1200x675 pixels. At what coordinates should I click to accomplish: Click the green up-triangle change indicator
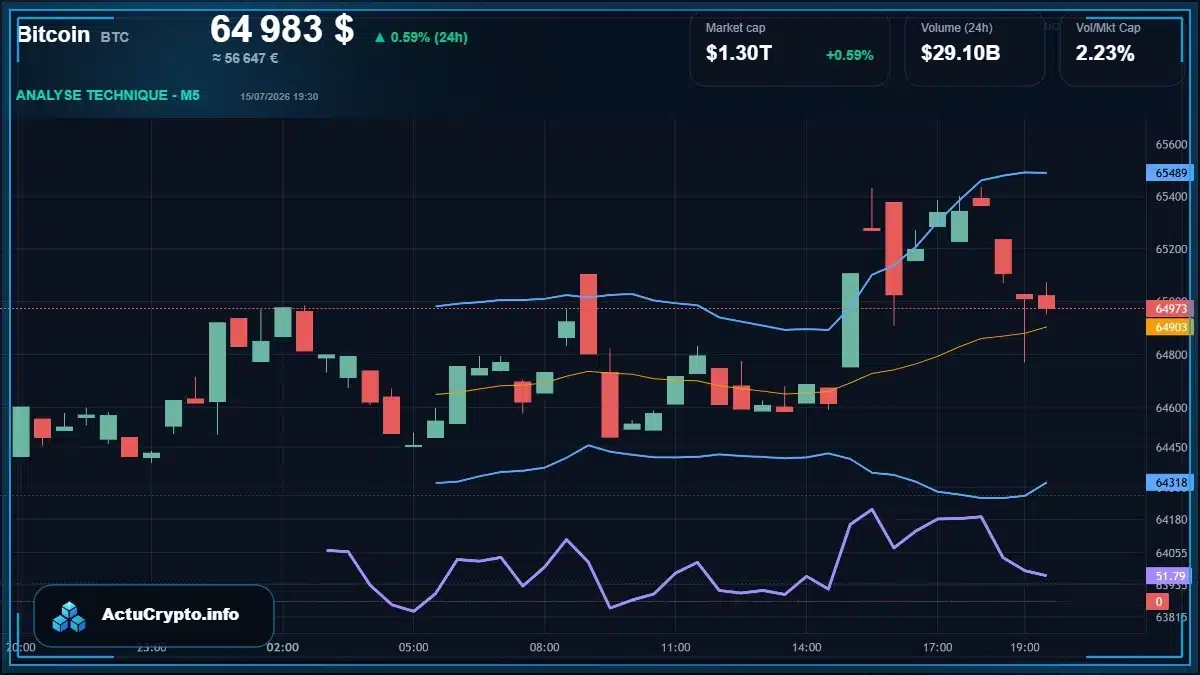(x=380, y=38)
